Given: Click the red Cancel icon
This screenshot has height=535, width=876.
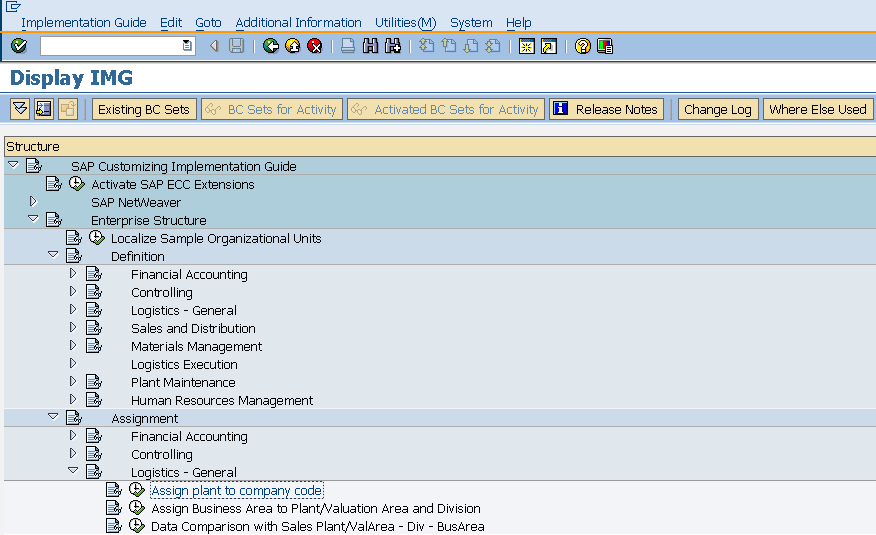Looking at the screenshot, I should (x=315, y=46).
